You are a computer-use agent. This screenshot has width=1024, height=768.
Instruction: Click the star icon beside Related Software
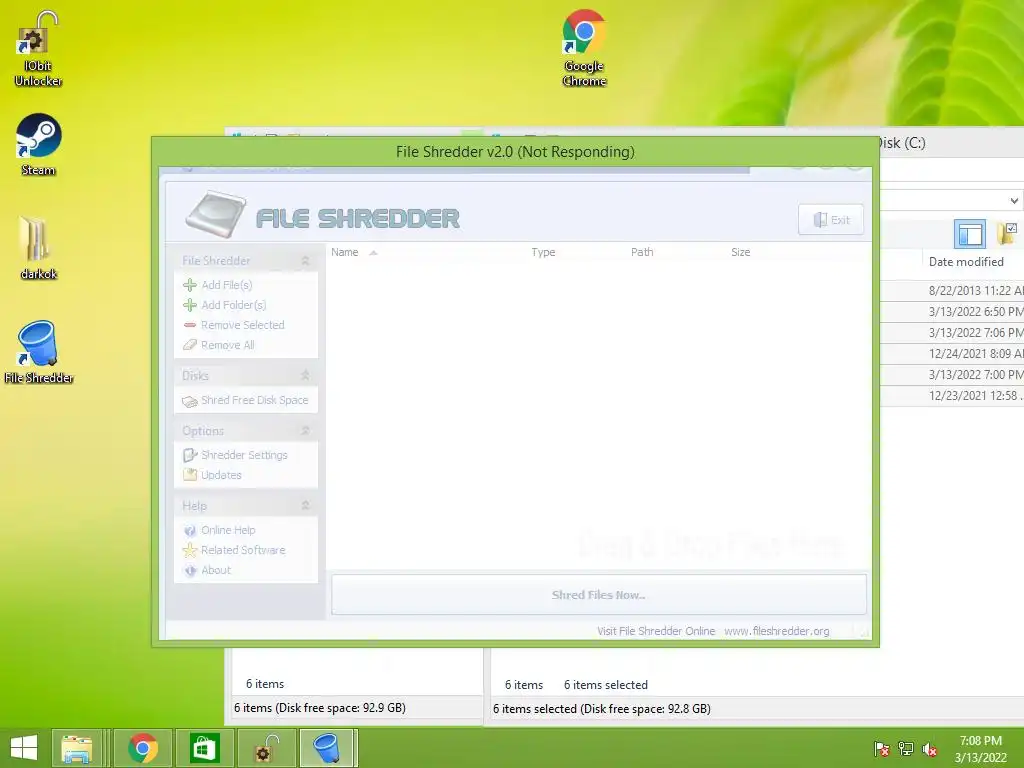(190, 550)
